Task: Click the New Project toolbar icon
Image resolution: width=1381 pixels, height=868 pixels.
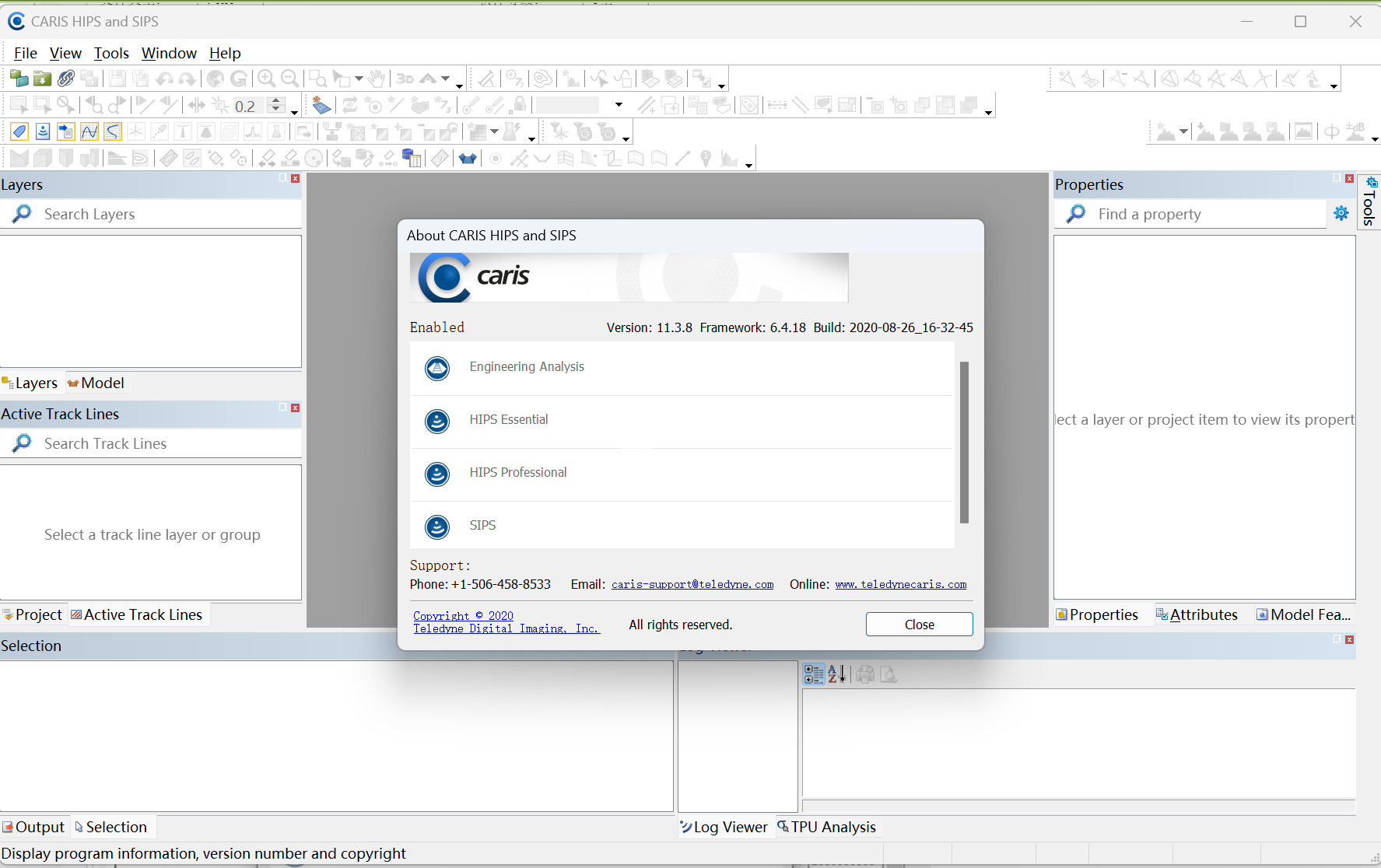Action: pyautogui.click(x=19, y=79)
